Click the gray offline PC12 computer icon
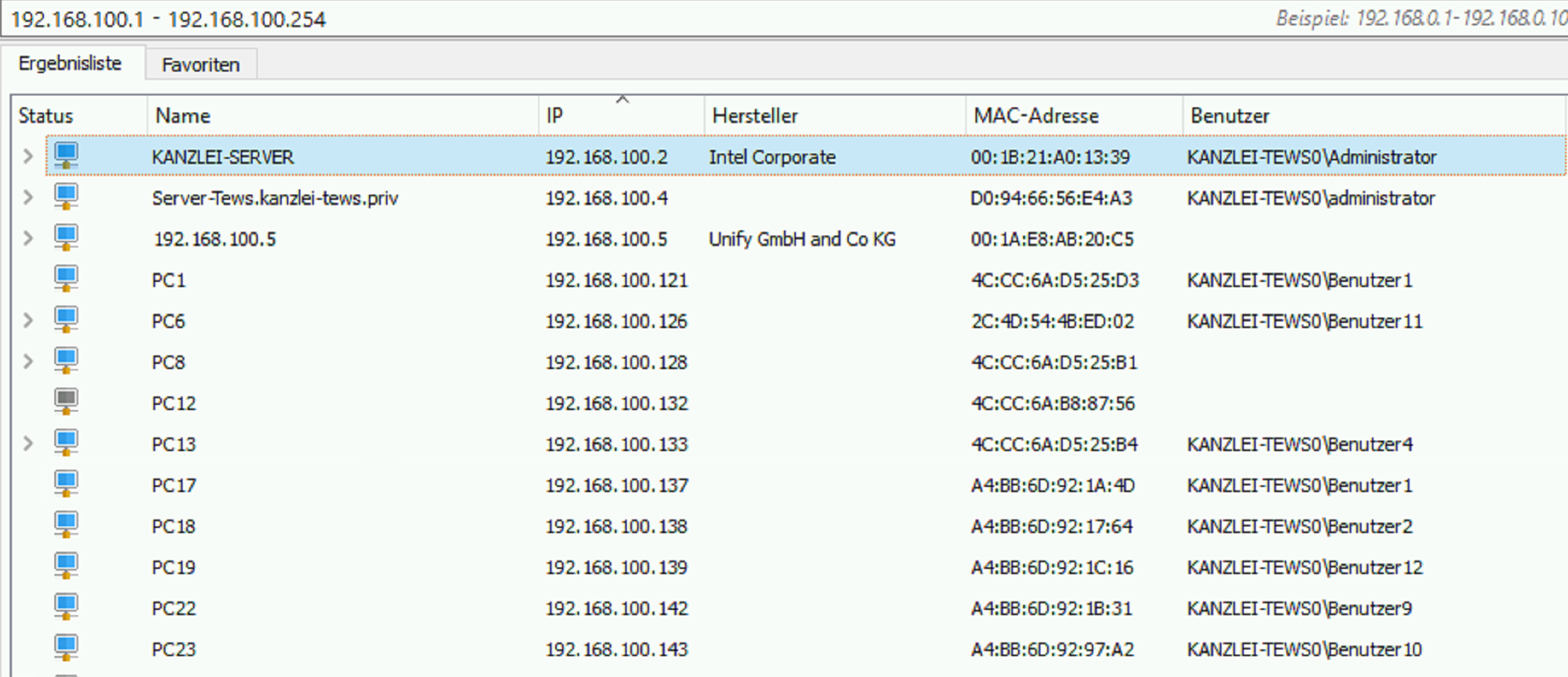Image resolution: width=1568 pixels, height=677 pixels. click(x=66, y=402)
